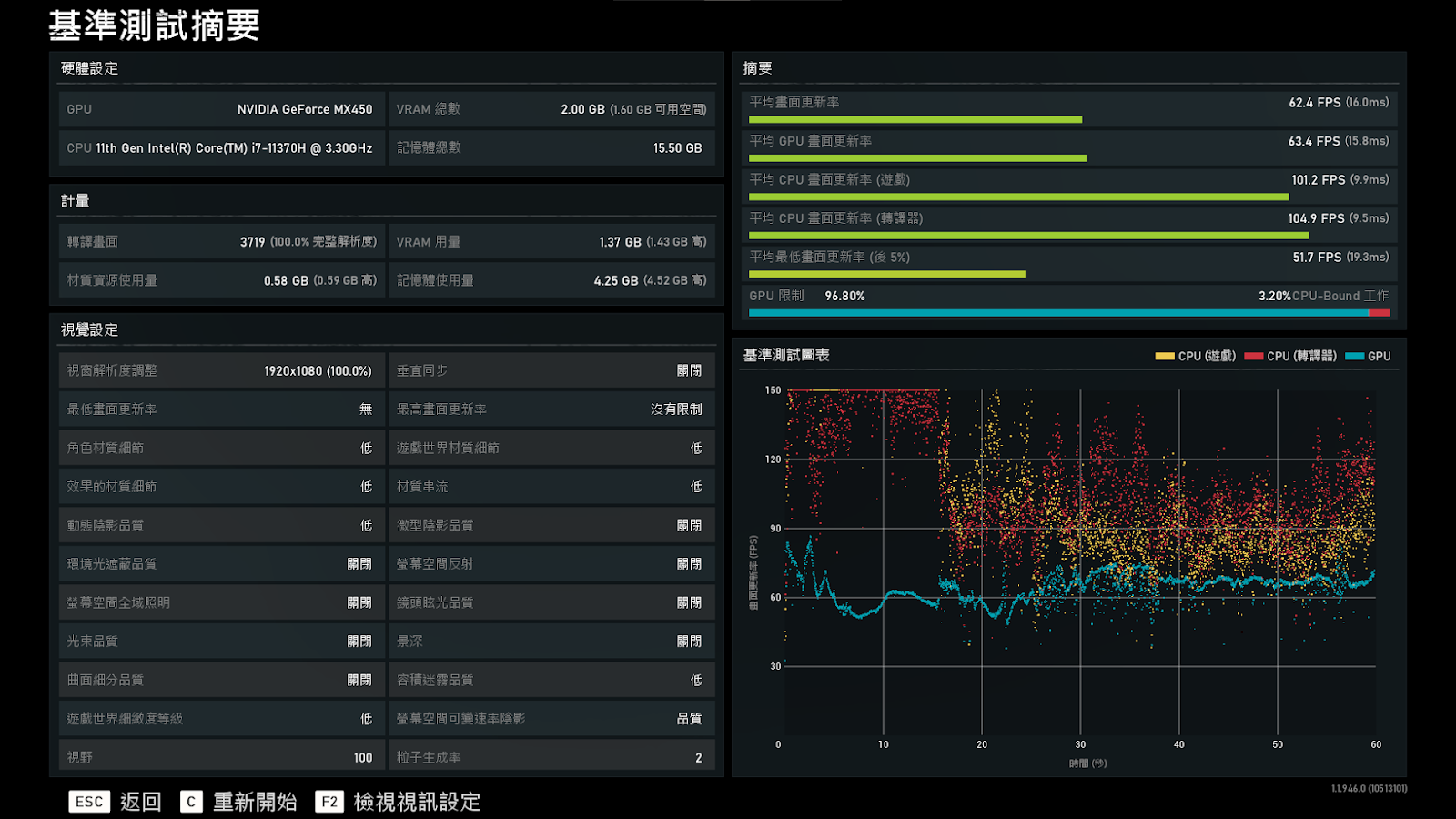Viewport: 1456px width, 819px height.
Task: Click the benchmark FPS scatter chart
Action: (1079, 564)
